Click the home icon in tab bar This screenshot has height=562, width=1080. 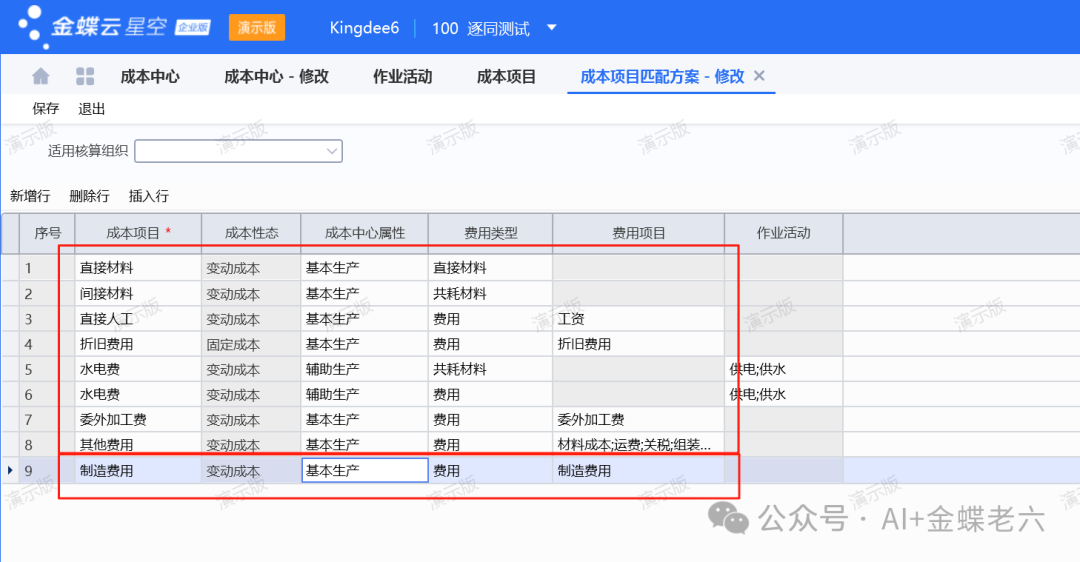click(41, 77)
